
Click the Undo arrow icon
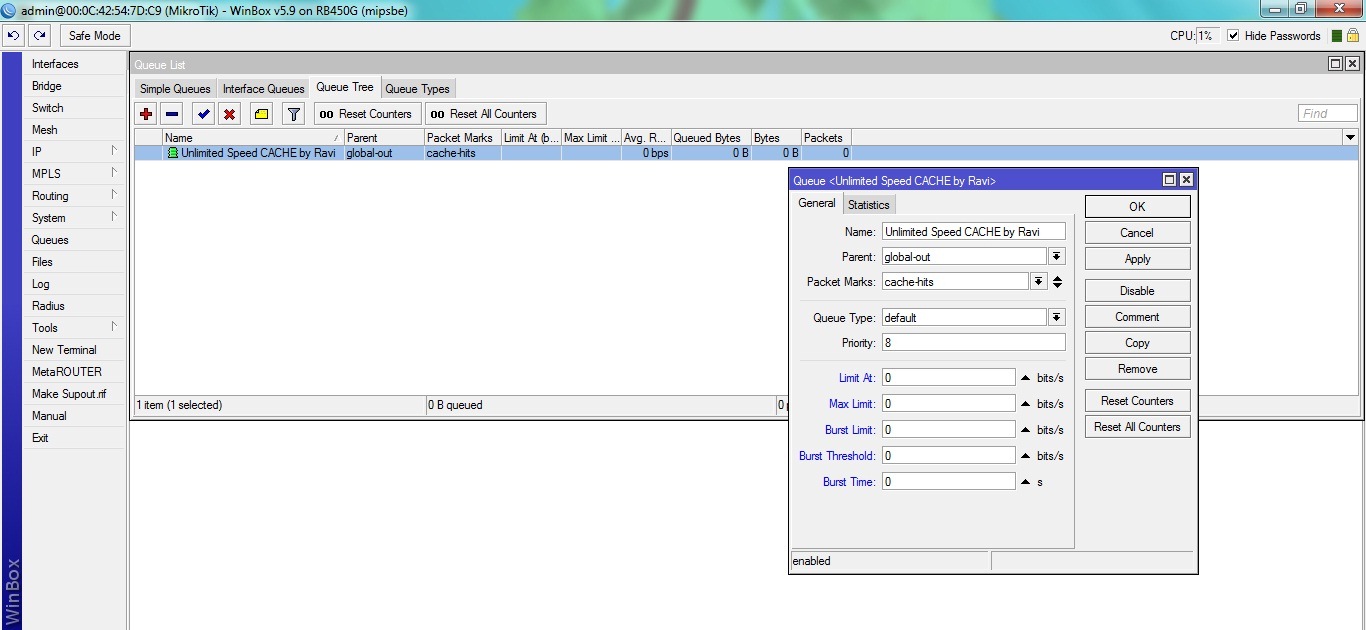[13, 35]
